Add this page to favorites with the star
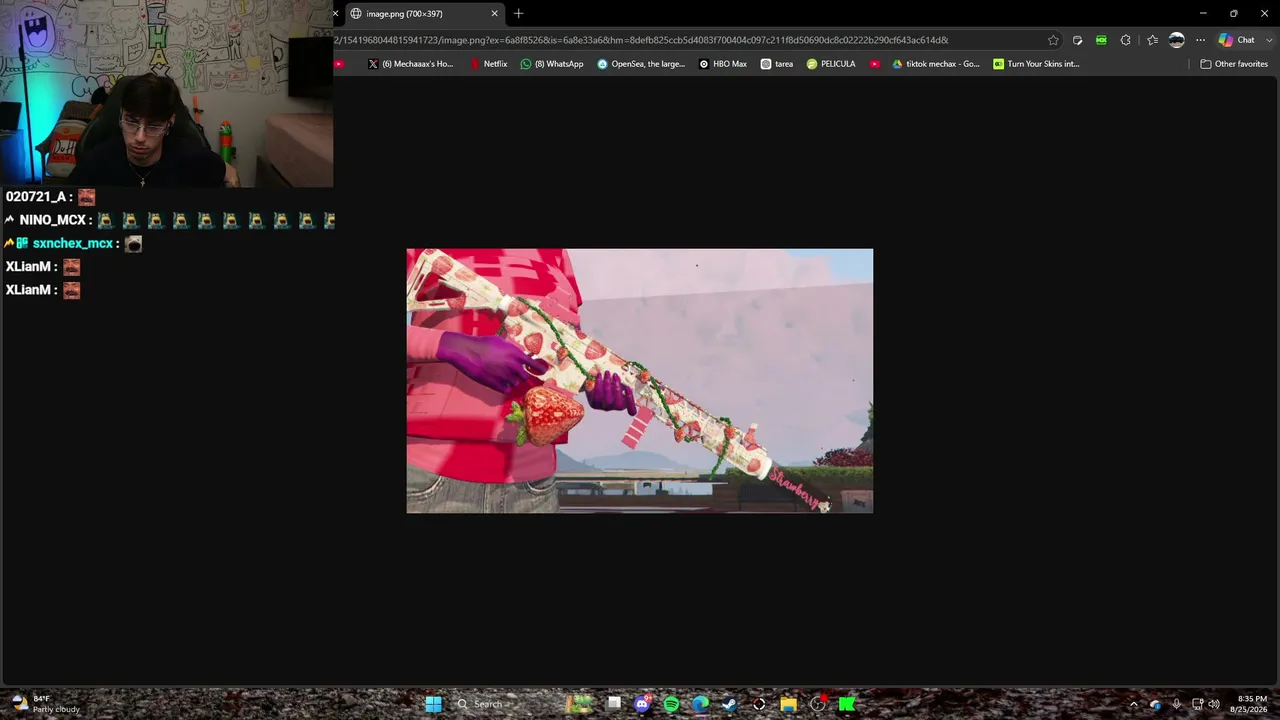The width and height of the screenshot is (1280, 720). pyautogui.click(x=1053, y=40)
